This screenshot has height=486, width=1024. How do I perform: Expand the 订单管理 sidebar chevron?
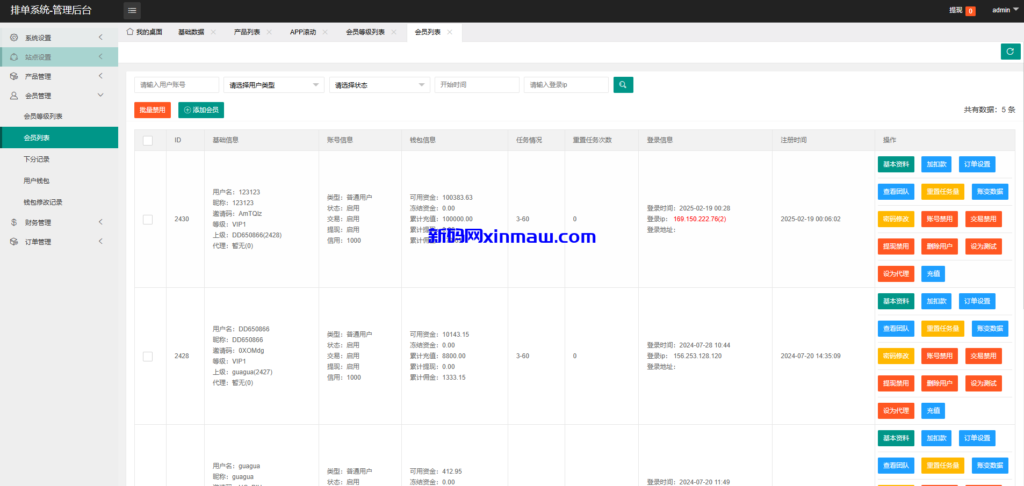(101, 242)
